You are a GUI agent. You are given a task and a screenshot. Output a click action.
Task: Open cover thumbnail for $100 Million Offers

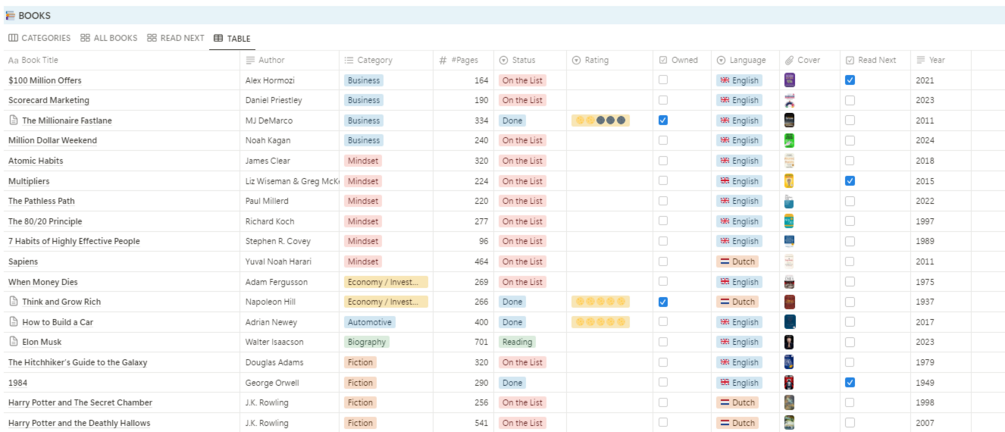[x=790, y=80]
